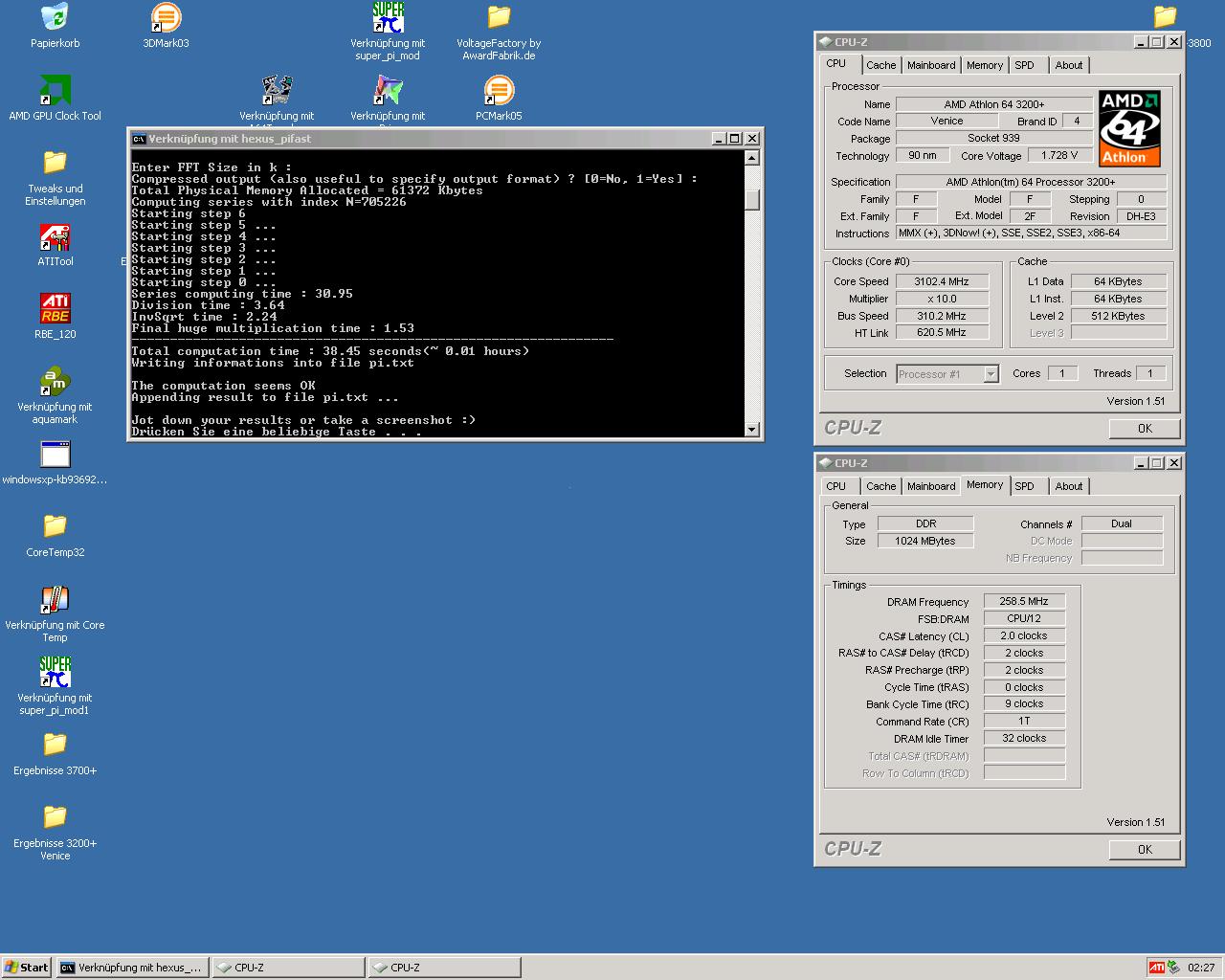Viewport: 1225px width, 980px height.
Task: Click the console vertical scrollbar thumb
Action: pyautogui.click(x=751, y=198)
